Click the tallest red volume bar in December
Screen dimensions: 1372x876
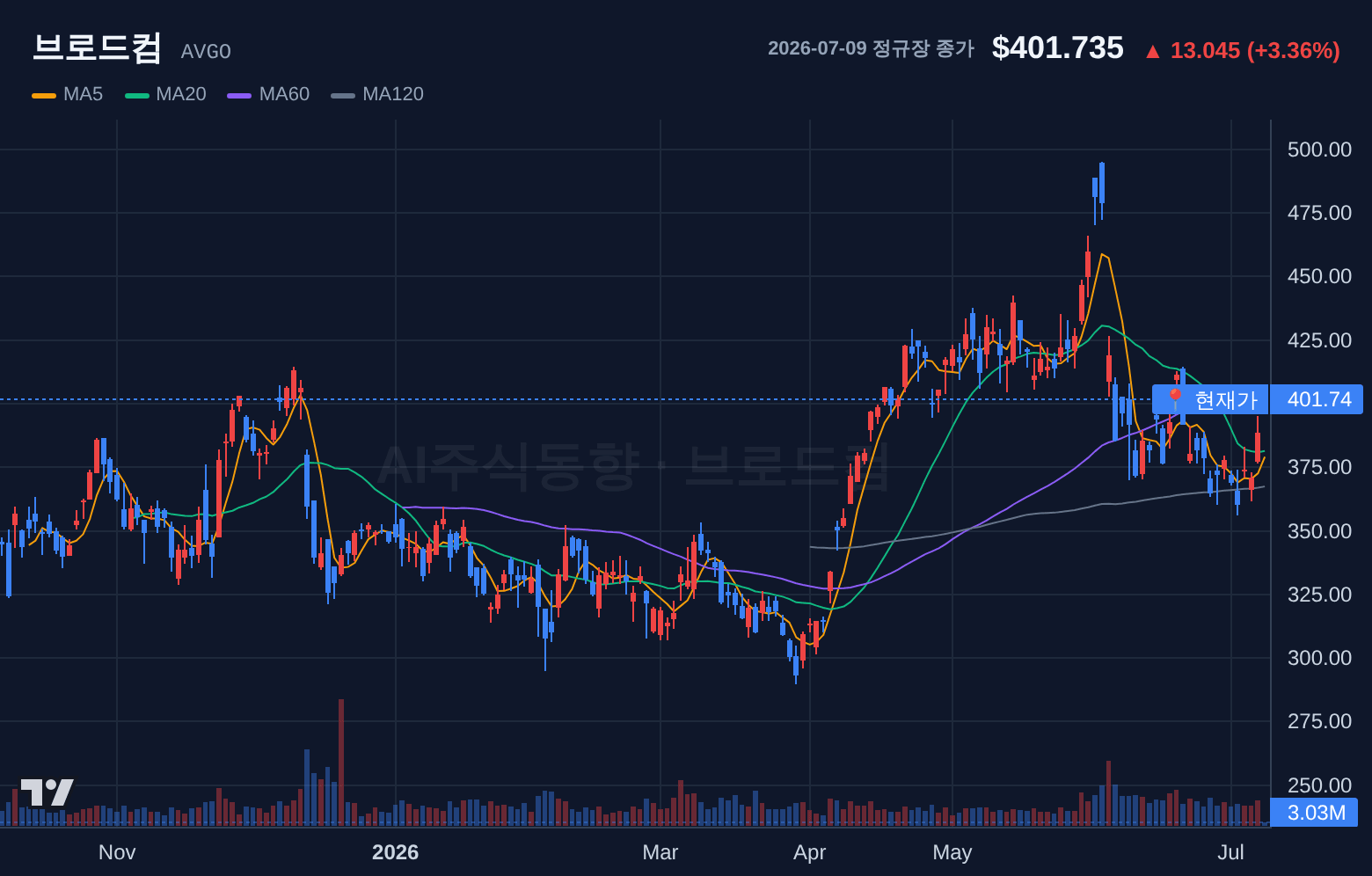click(x=341, y=763)
